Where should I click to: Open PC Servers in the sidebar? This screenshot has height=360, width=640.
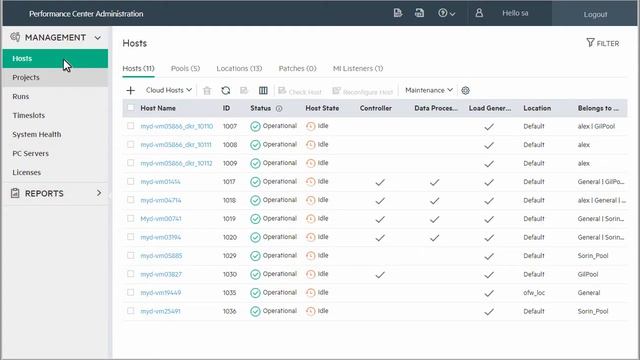pos(55,153)
